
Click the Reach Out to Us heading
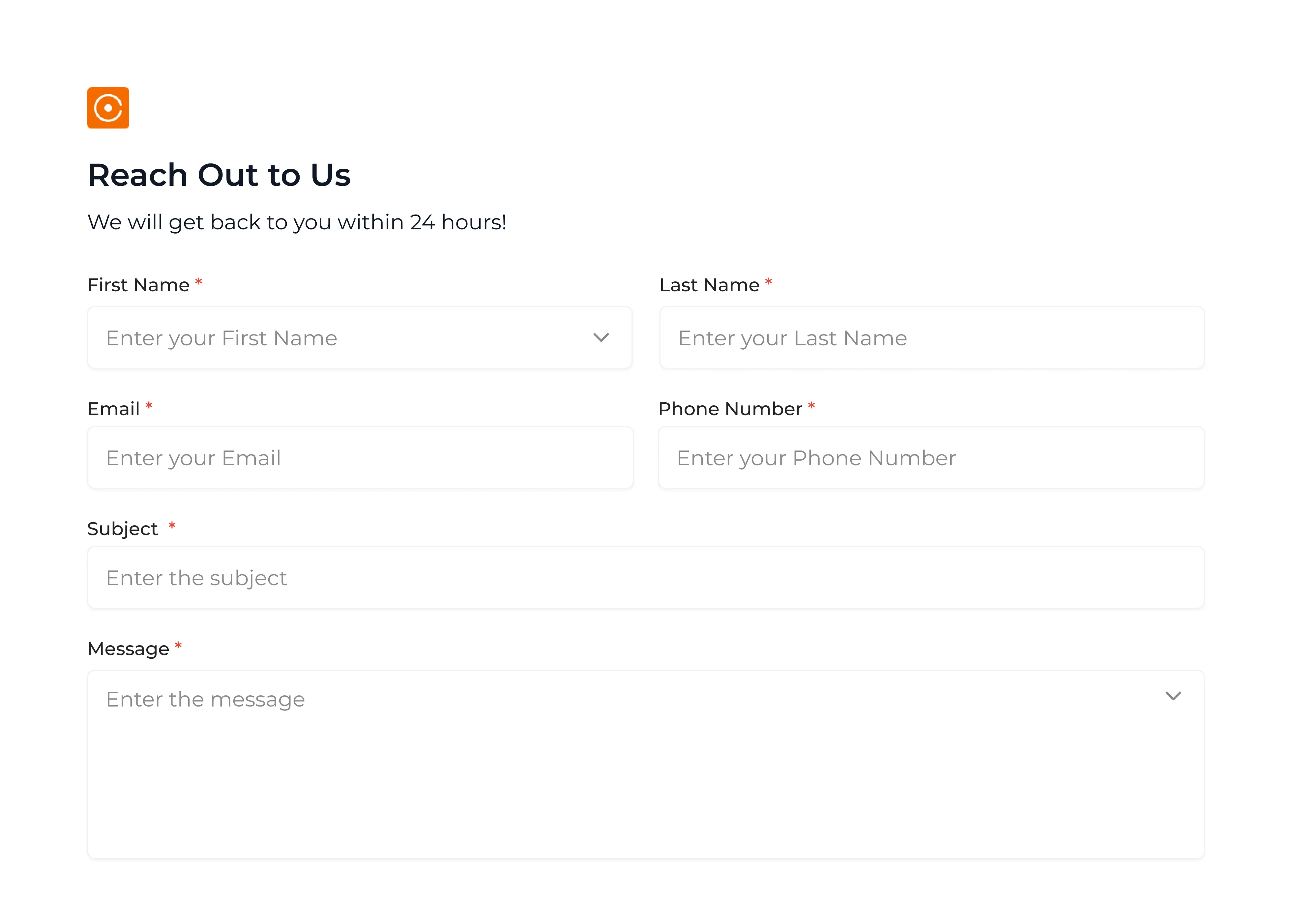(x=219, y=175)
